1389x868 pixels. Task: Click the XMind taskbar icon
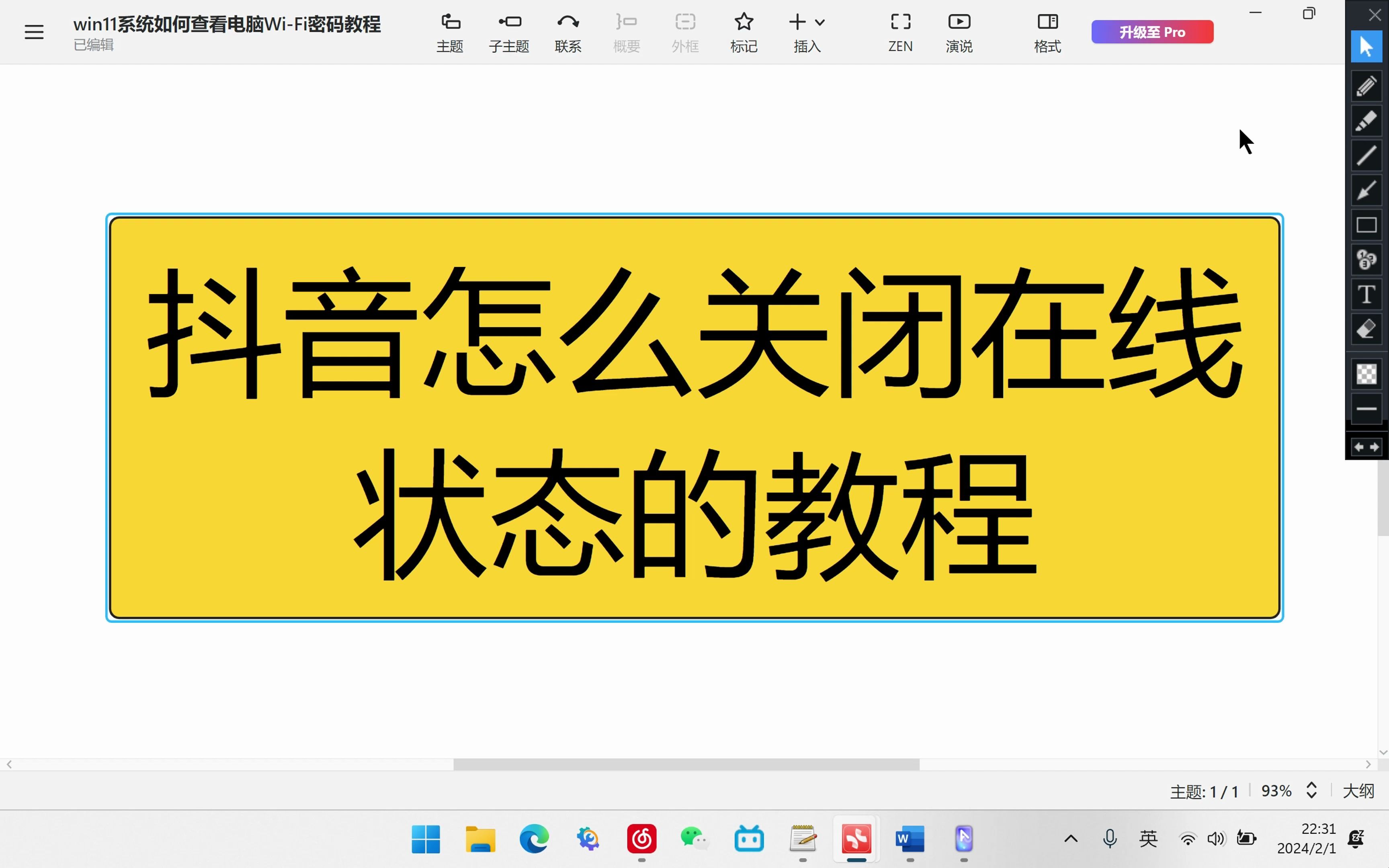[x=856, y=839]
